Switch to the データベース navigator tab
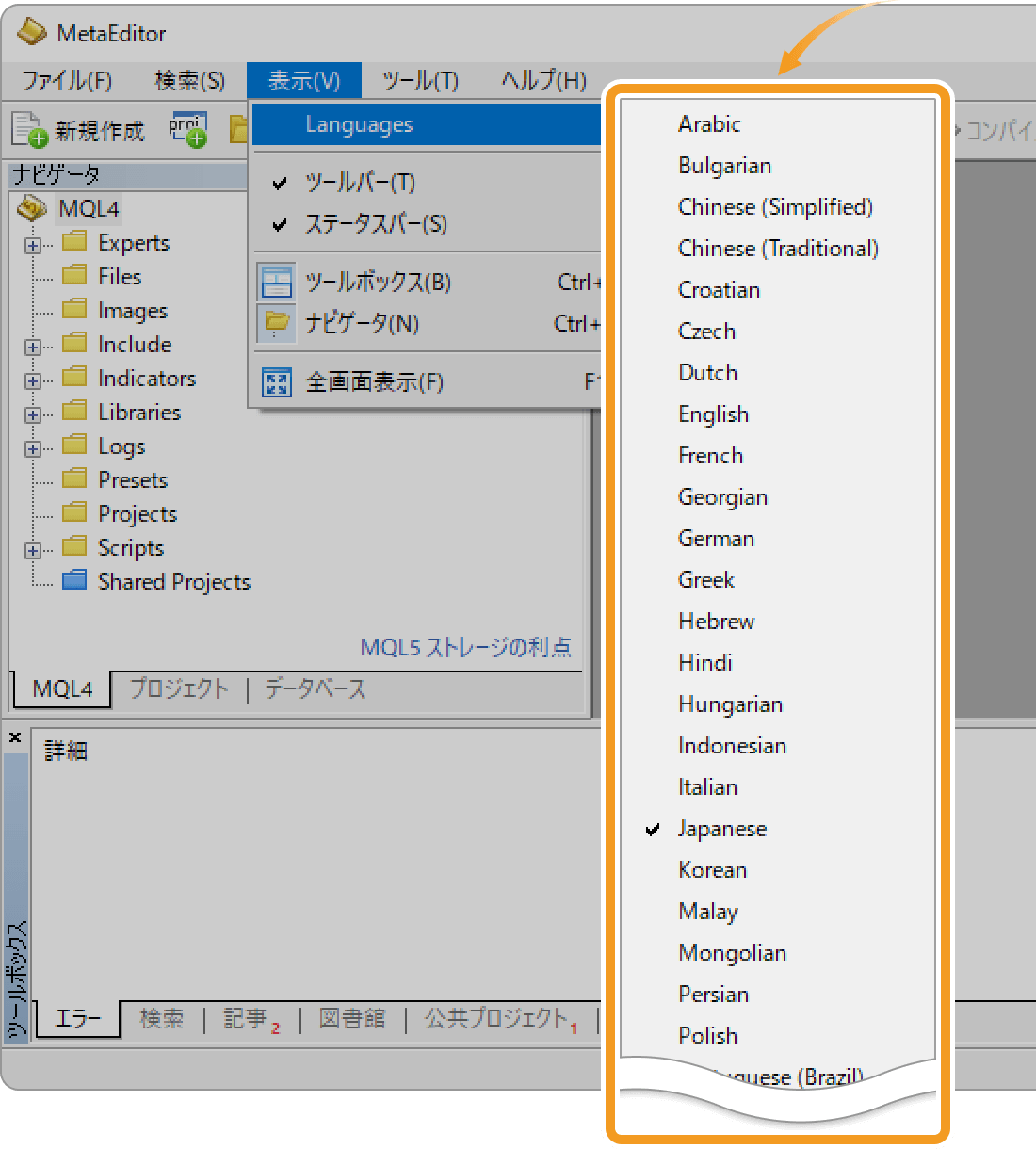This screenshot has width=1036, height=1149. click(315, 688)
